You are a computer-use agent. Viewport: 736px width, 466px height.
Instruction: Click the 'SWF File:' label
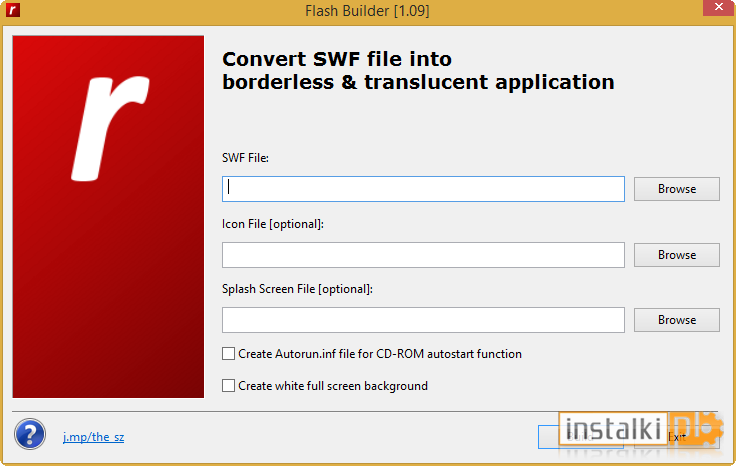click(x=245, y=158)
